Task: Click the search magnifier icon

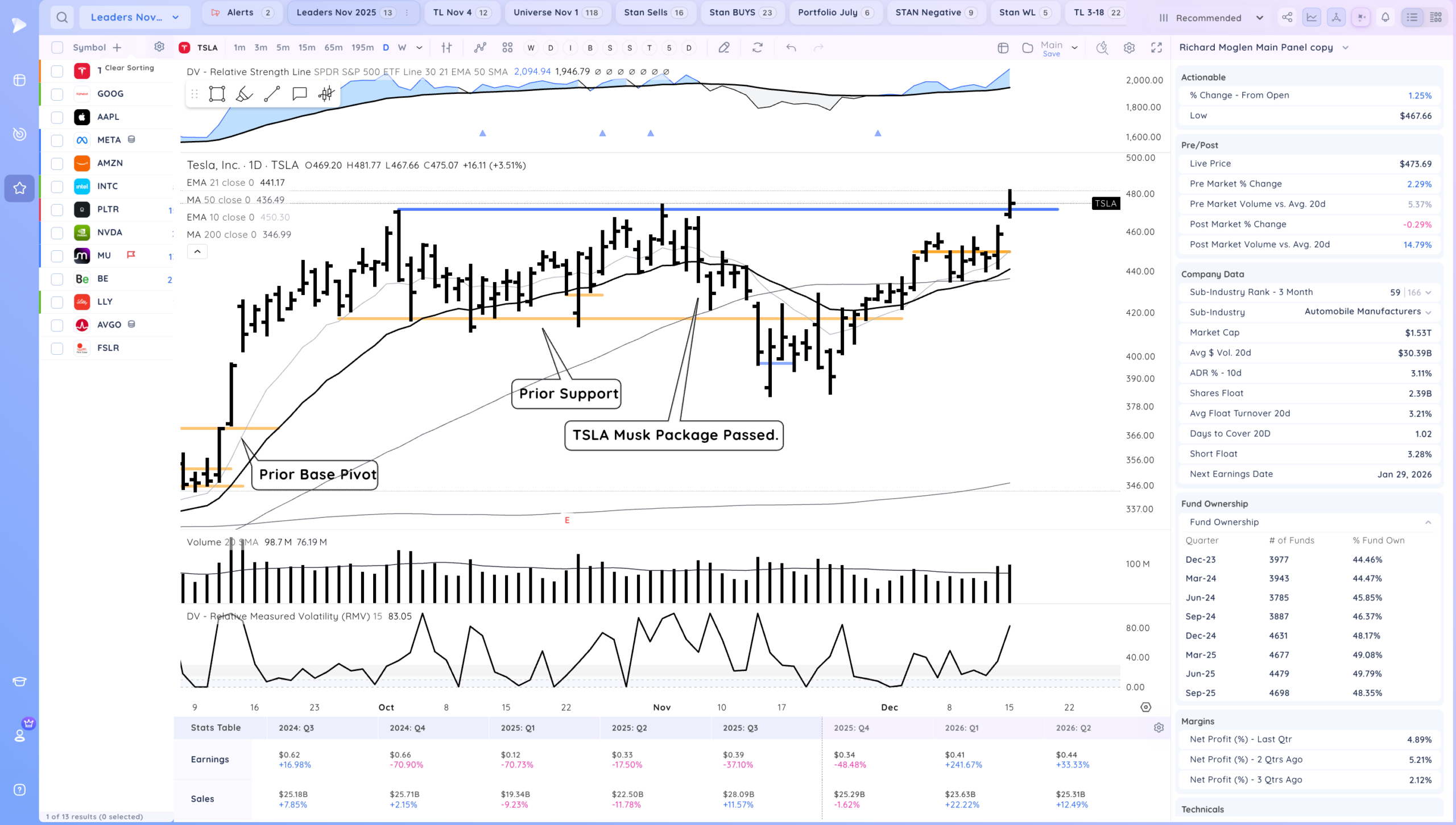Action: [x=62, y=17]
